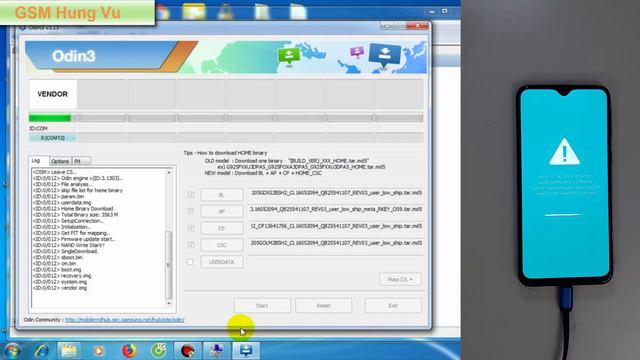This screenshot has width=640, height=360.
Task: Click the purple icon in Odin banner
Action: 357,52
